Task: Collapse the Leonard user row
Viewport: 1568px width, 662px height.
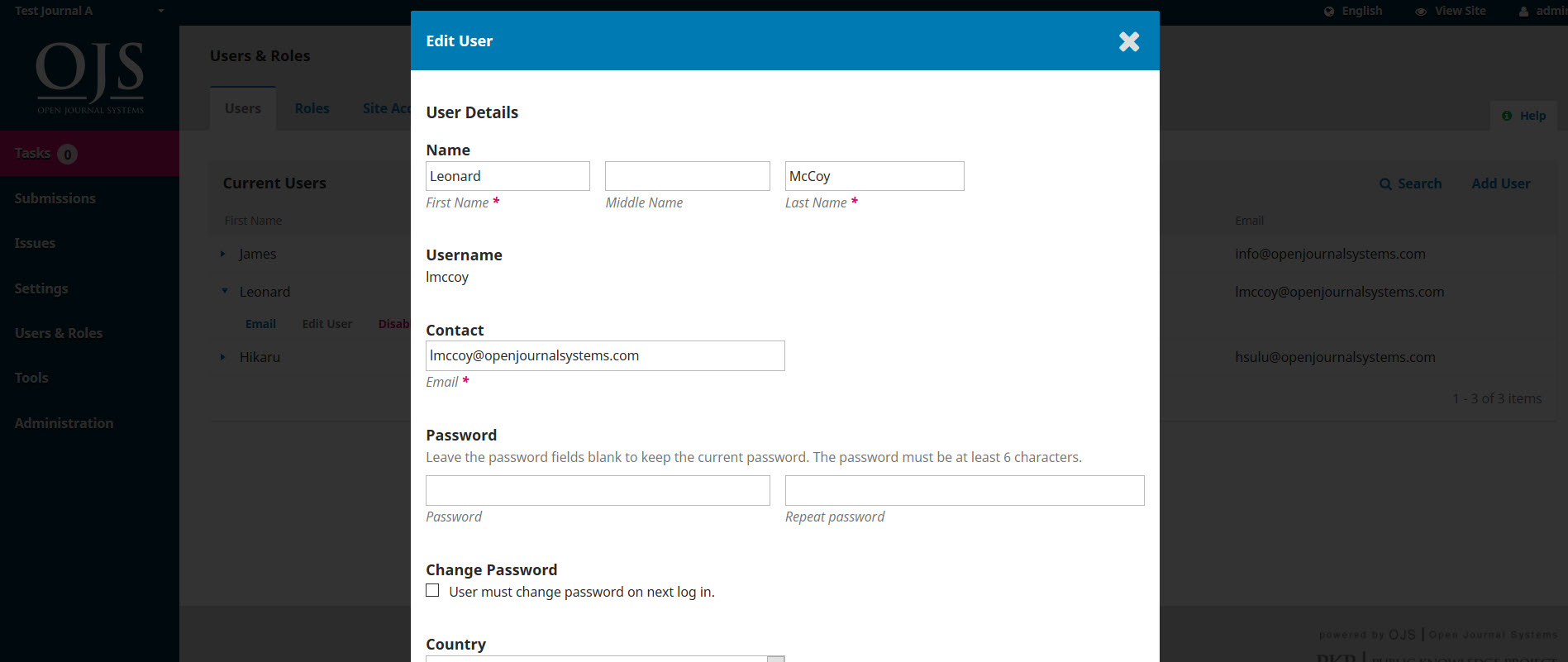Action: (224, 292)
